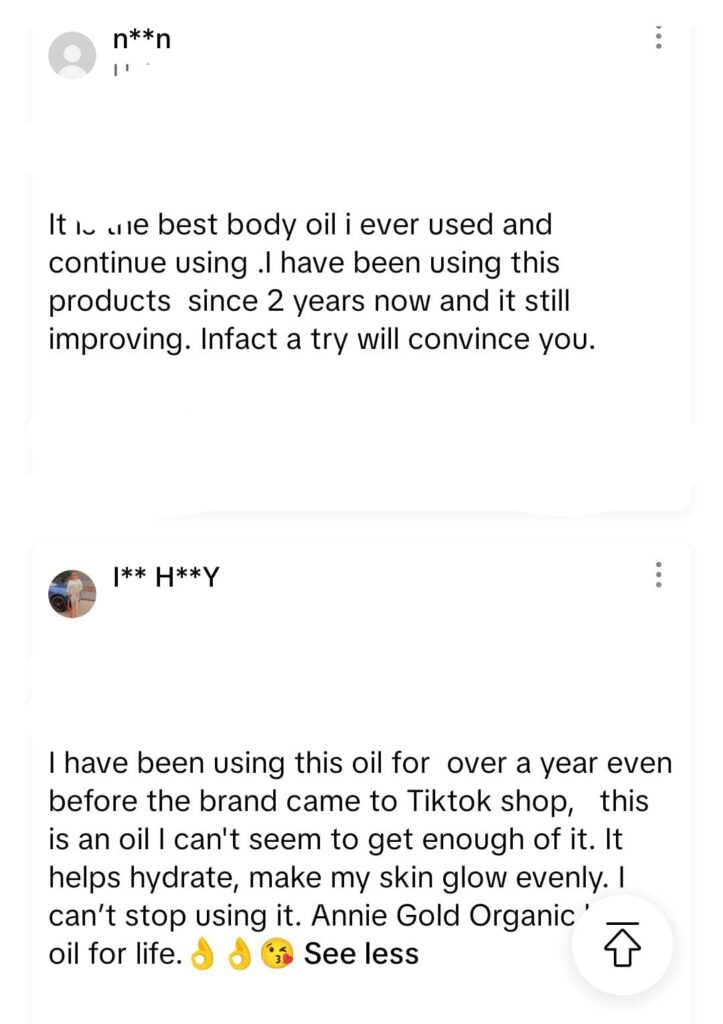Image resolution: width=723 pixels, height=1024 pixels.
Task: Click the 'oil for life.' text
Action: (x=114, y=953)
